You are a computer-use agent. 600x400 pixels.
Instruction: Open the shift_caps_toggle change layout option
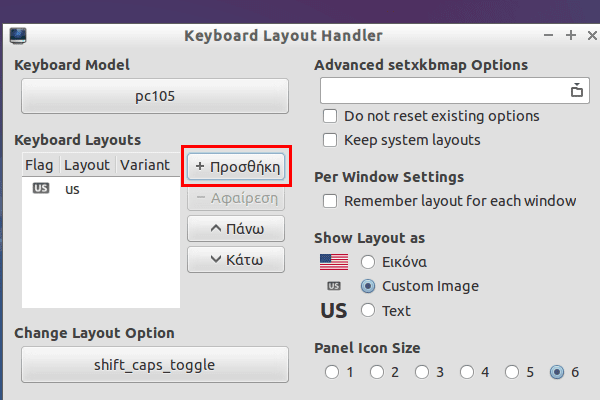coord(155,365)
